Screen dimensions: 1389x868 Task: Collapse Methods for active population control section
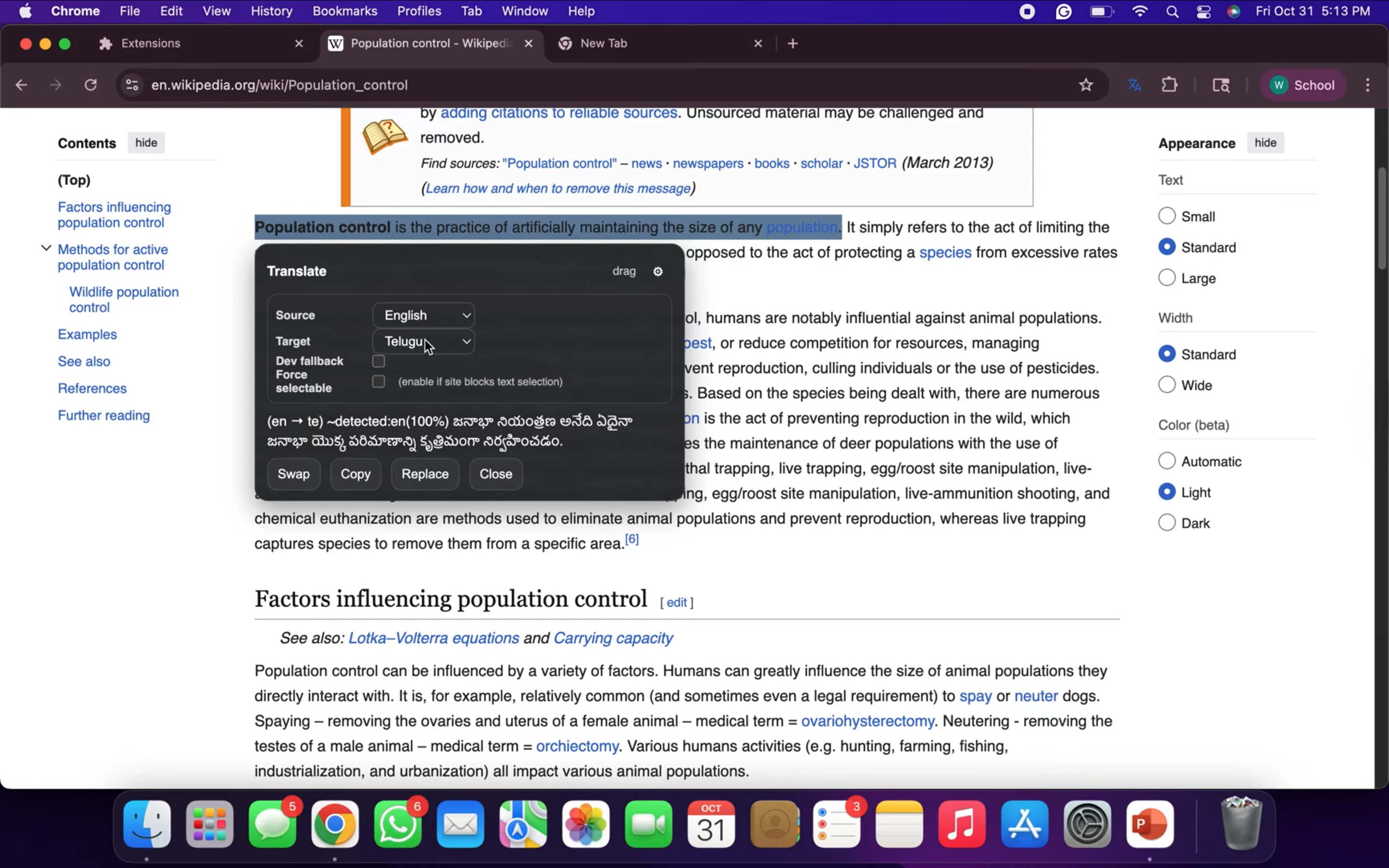(46, 248)
